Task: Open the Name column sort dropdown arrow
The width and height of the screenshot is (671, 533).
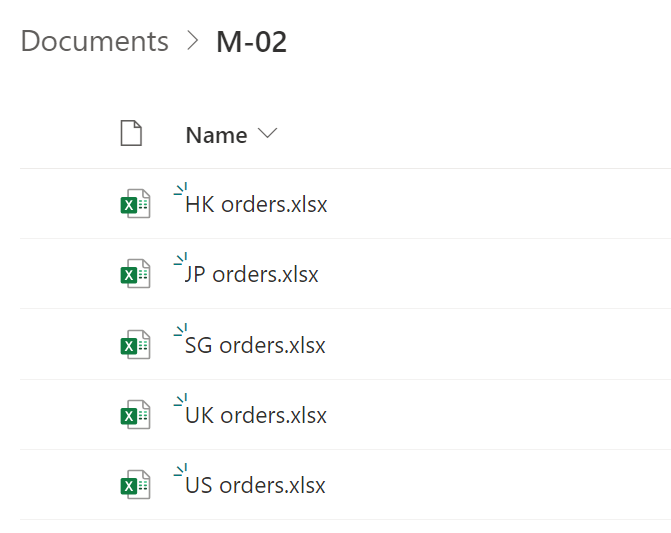Action: coord(268,133)
